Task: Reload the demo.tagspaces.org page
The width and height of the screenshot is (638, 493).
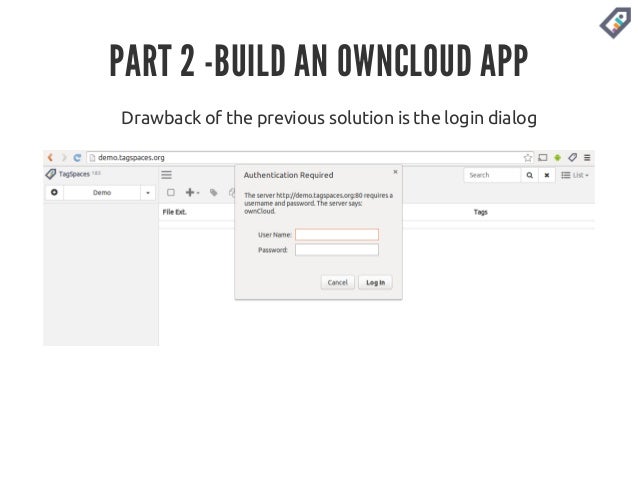Action: pyautogui.click(x=77, y=157)
